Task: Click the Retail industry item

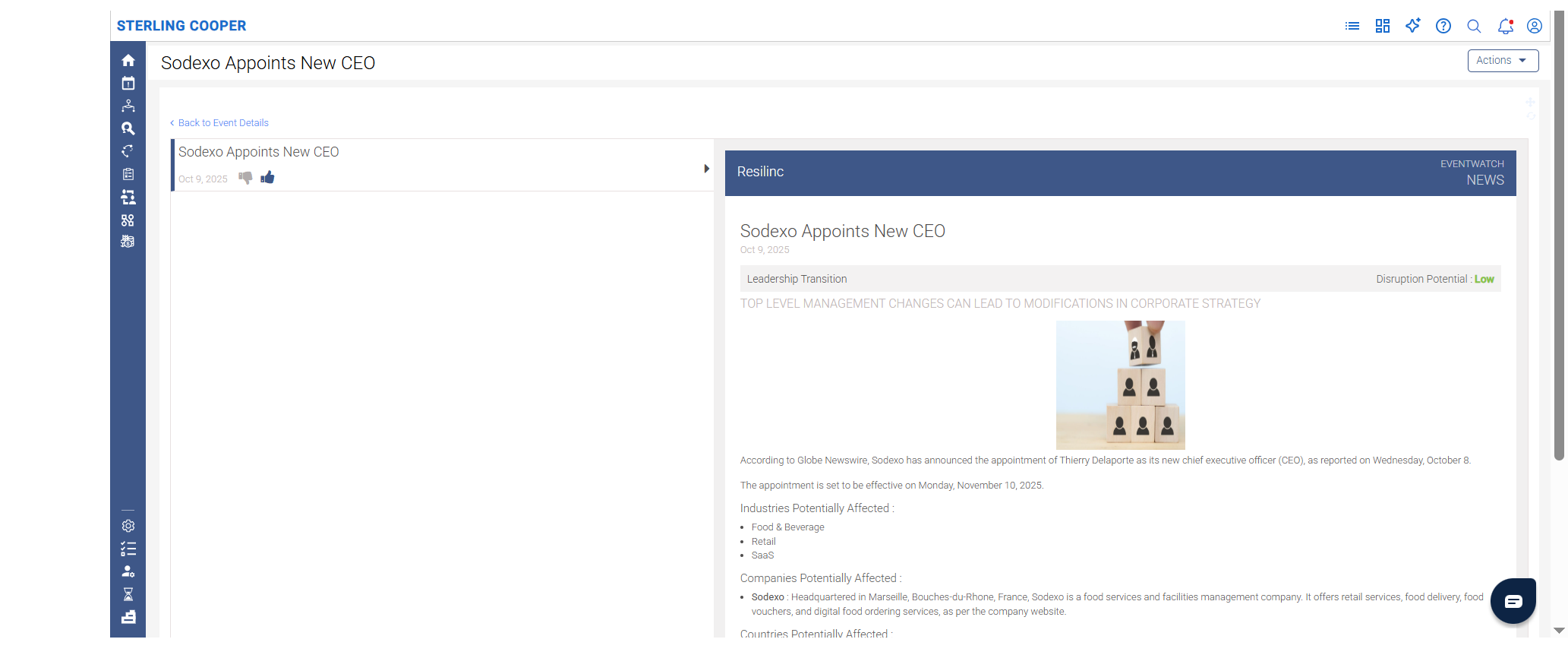Action: [763, 542]
